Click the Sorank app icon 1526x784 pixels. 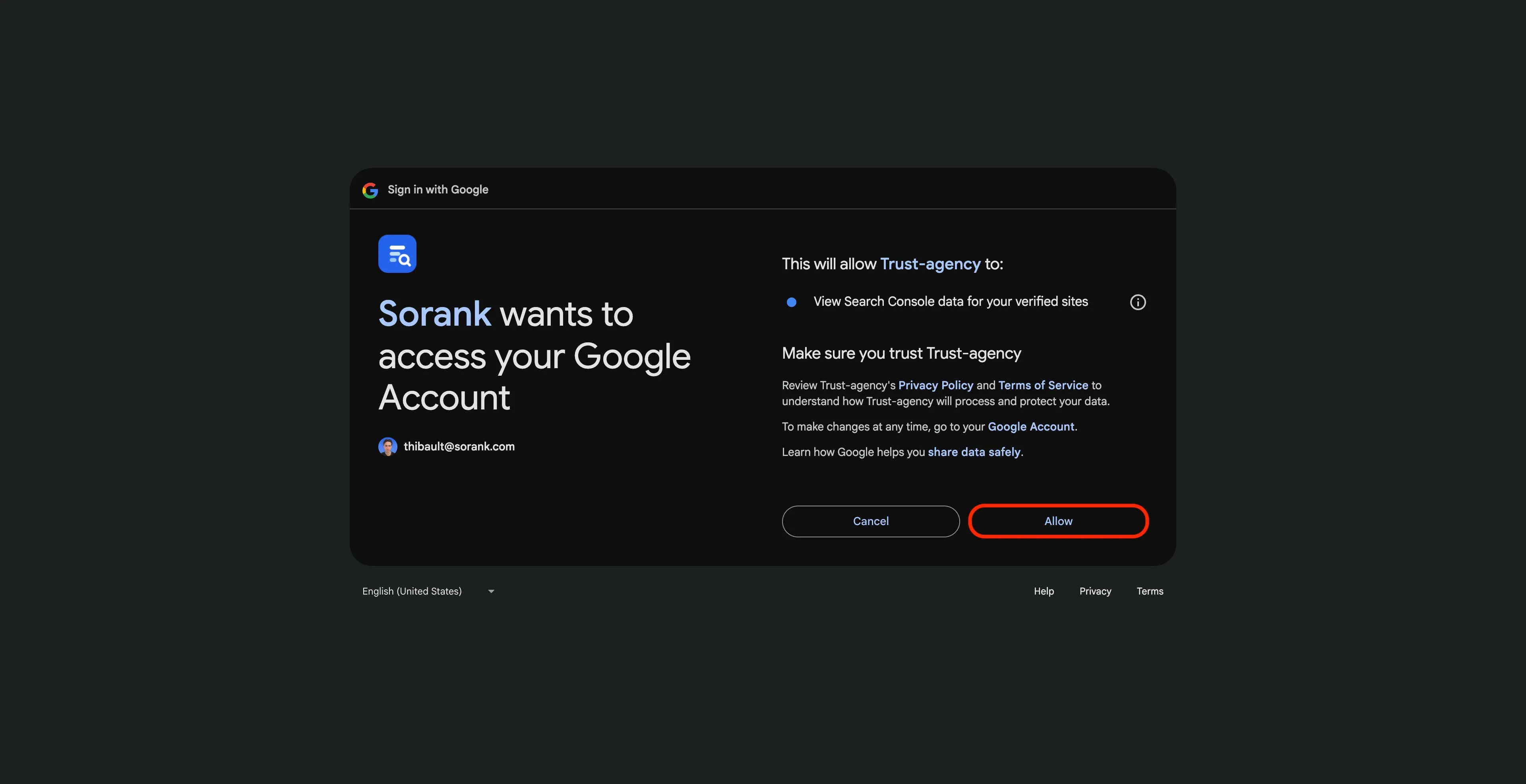tap(397, 253)
